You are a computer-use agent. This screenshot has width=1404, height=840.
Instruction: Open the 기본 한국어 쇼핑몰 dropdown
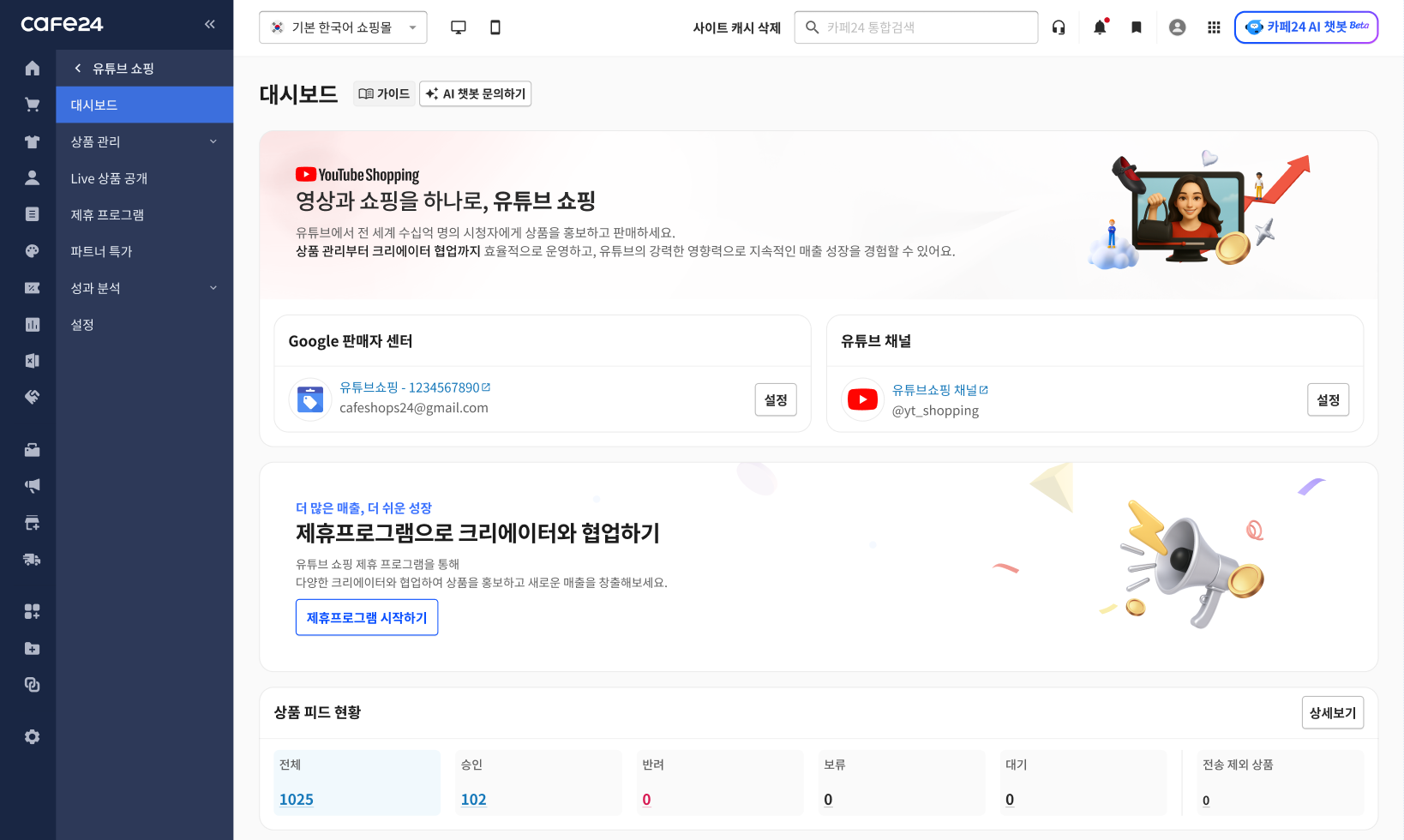[343, 27]
